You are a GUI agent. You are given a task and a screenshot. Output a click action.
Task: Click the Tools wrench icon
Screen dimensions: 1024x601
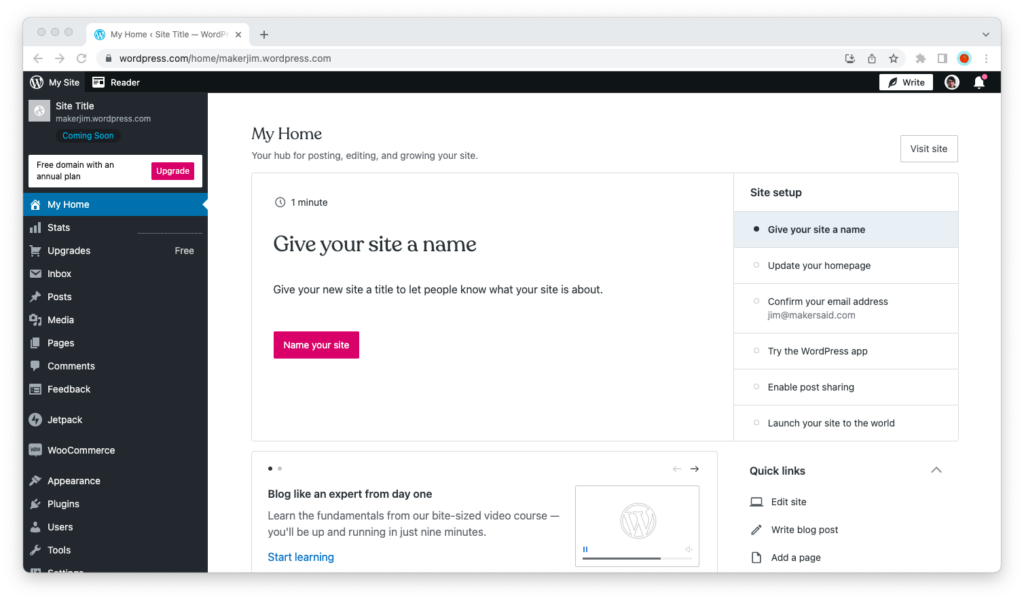pos(35,550)
